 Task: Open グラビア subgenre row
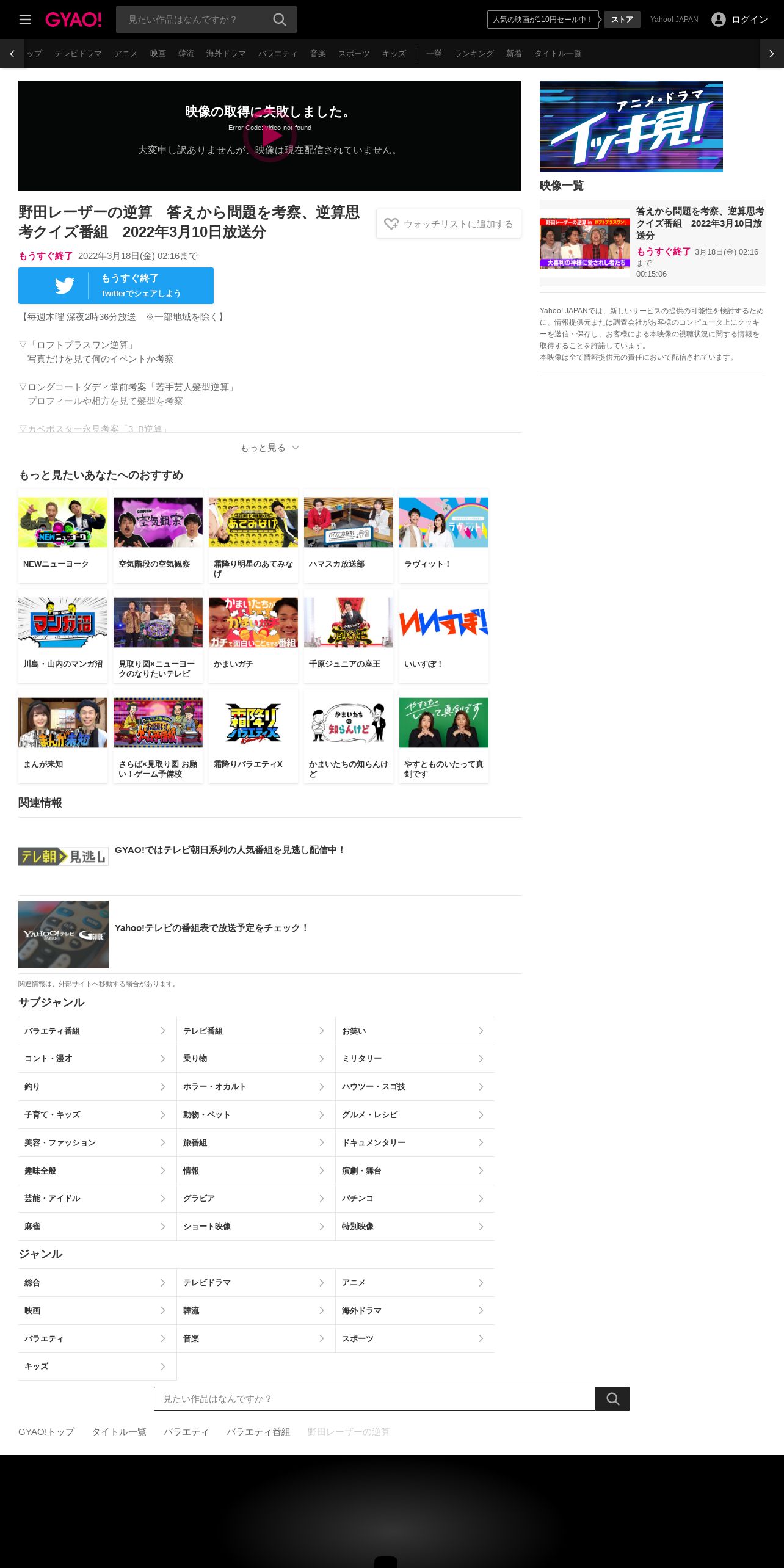256,1198
